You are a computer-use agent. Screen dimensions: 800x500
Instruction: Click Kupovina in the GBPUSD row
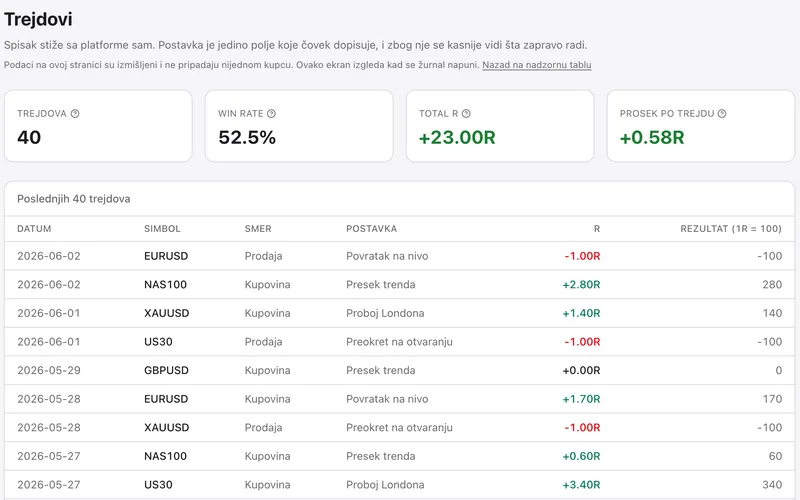(267, 370)
